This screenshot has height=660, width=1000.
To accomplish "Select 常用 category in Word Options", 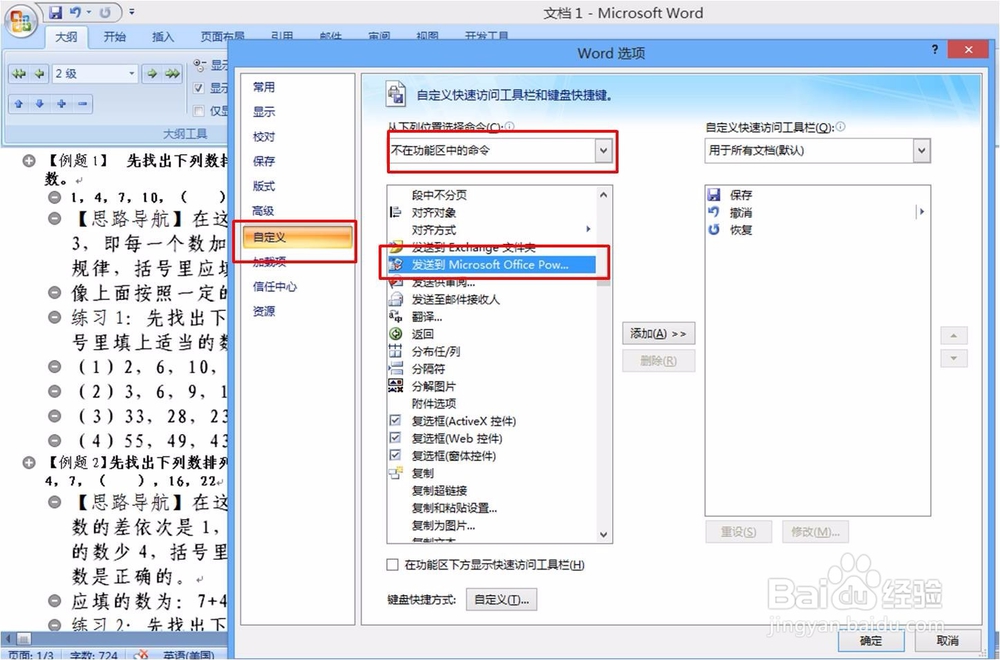I will (263, 87).
